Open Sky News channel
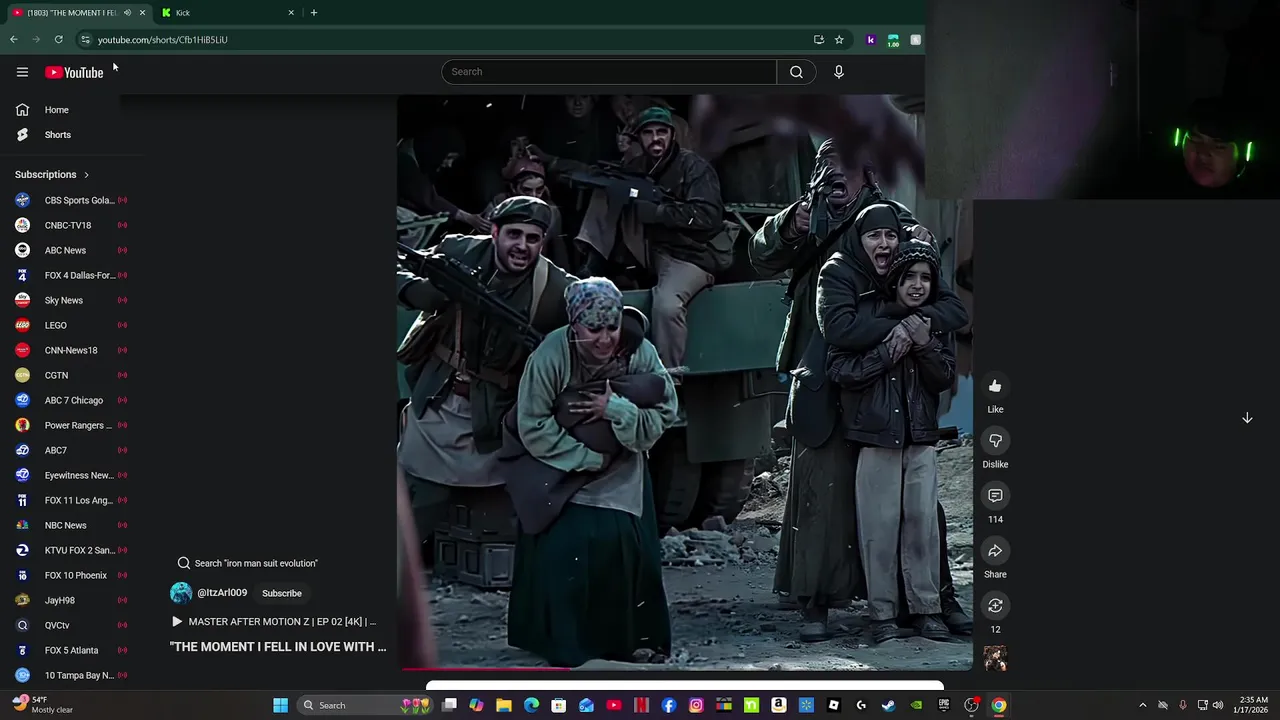The image size is (1280, 720). [x=70, y=300]
